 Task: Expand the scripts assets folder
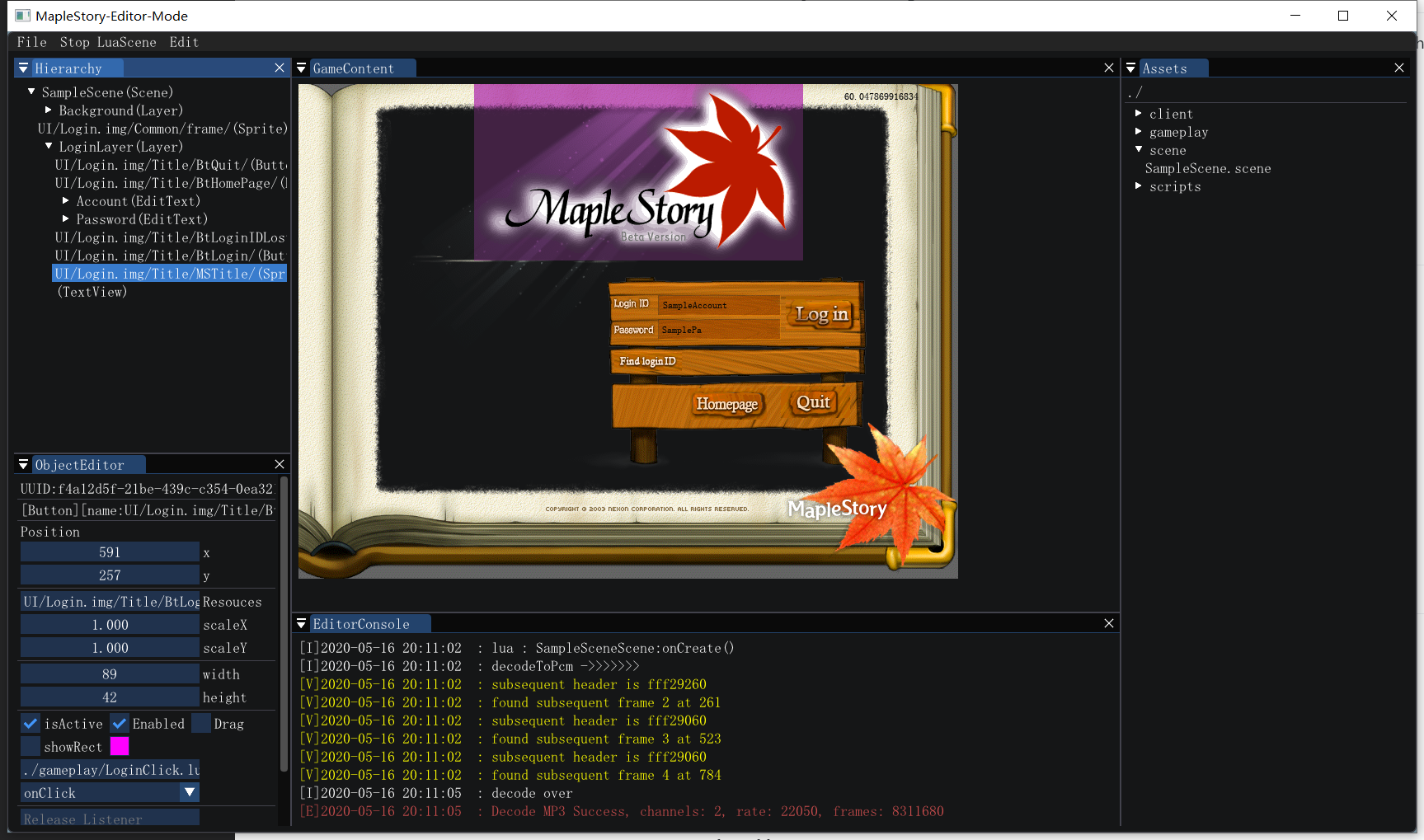[x=1139, y=186]
